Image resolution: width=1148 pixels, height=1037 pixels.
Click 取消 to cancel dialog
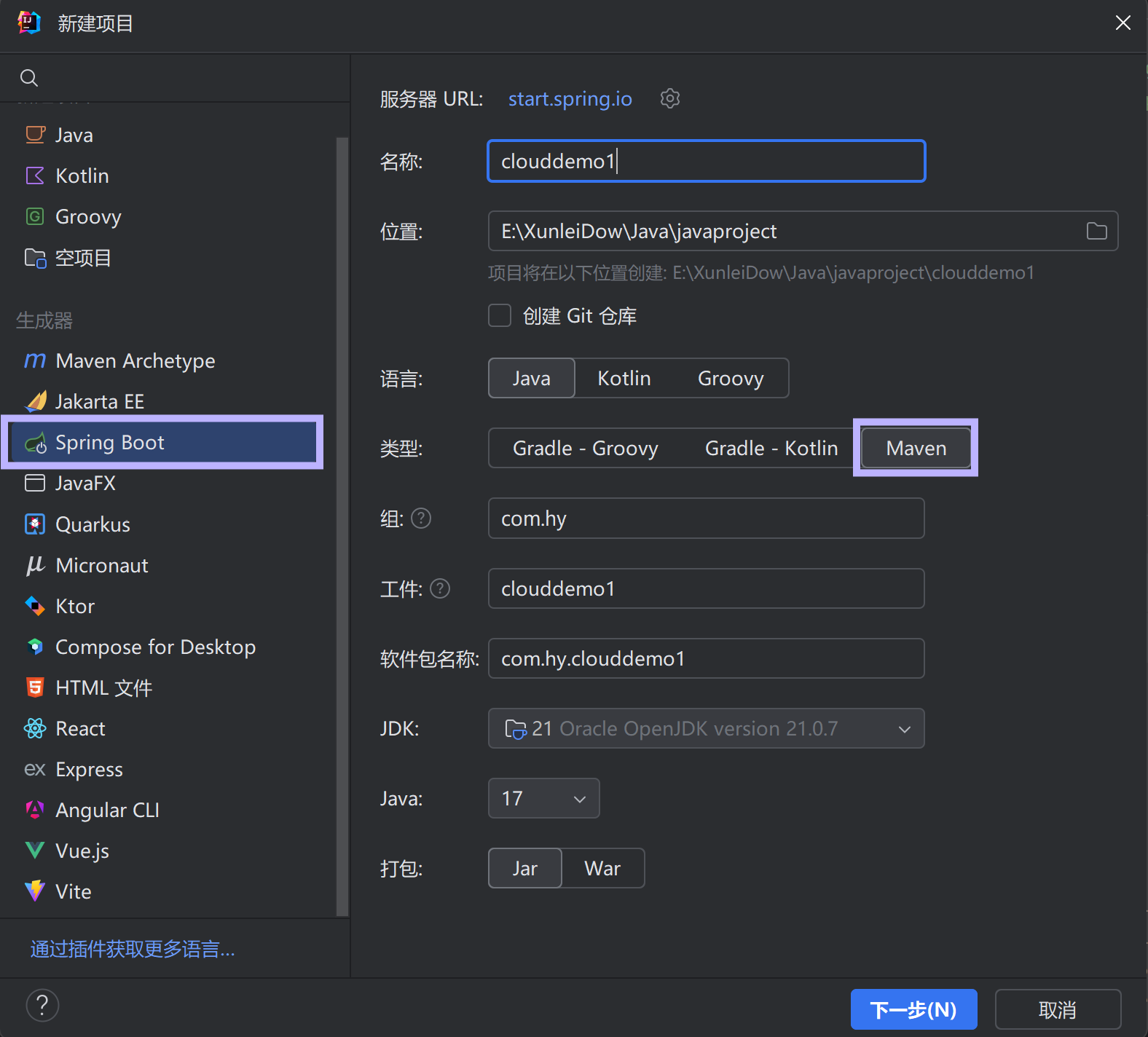(1058, 1009)
